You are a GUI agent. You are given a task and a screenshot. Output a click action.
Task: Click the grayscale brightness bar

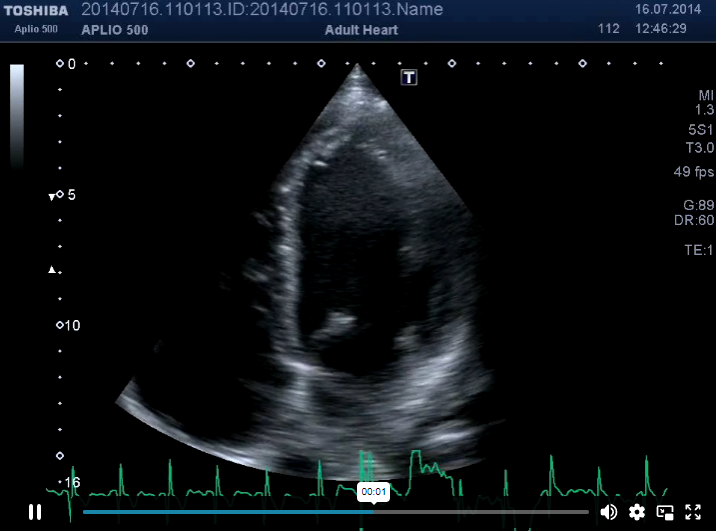tap(17, 116)
